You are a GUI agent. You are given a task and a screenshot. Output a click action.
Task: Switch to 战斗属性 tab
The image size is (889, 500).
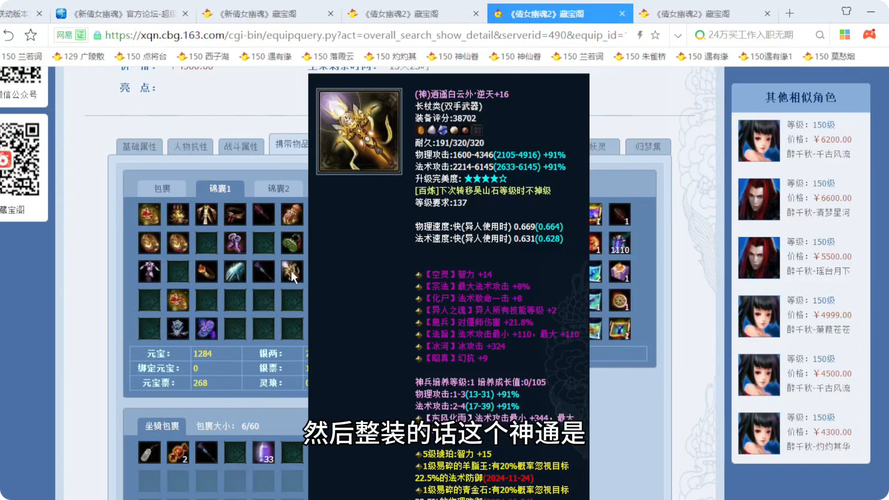[241, 147]
